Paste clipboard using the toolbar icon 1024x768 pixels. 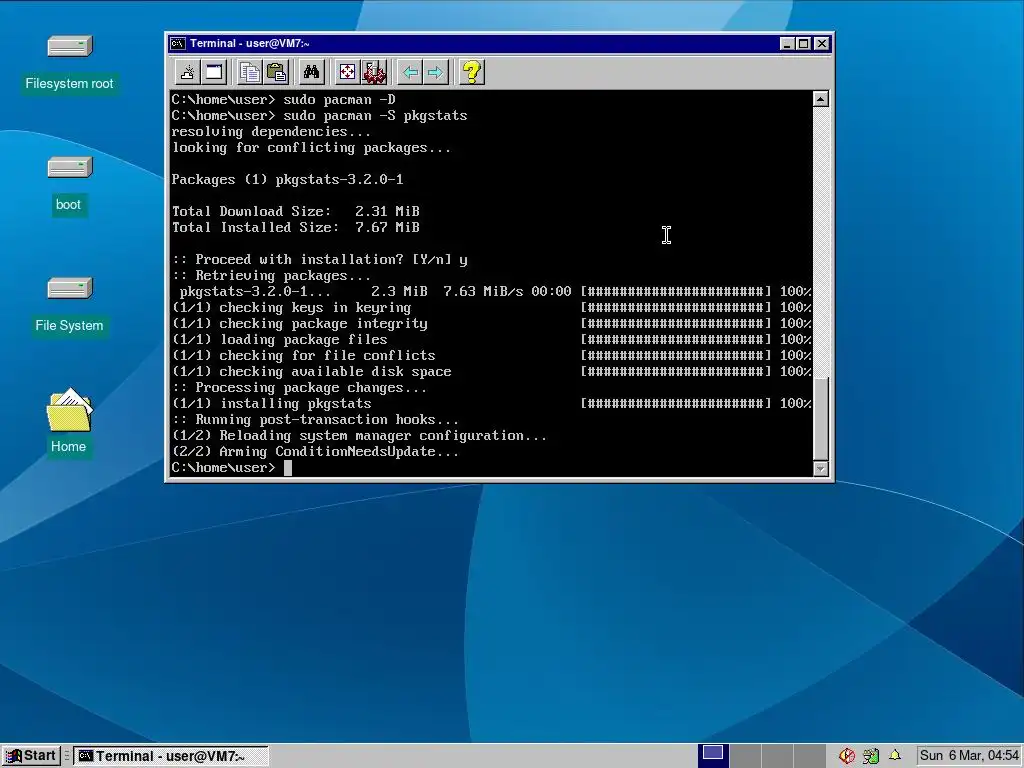point(276,72)
